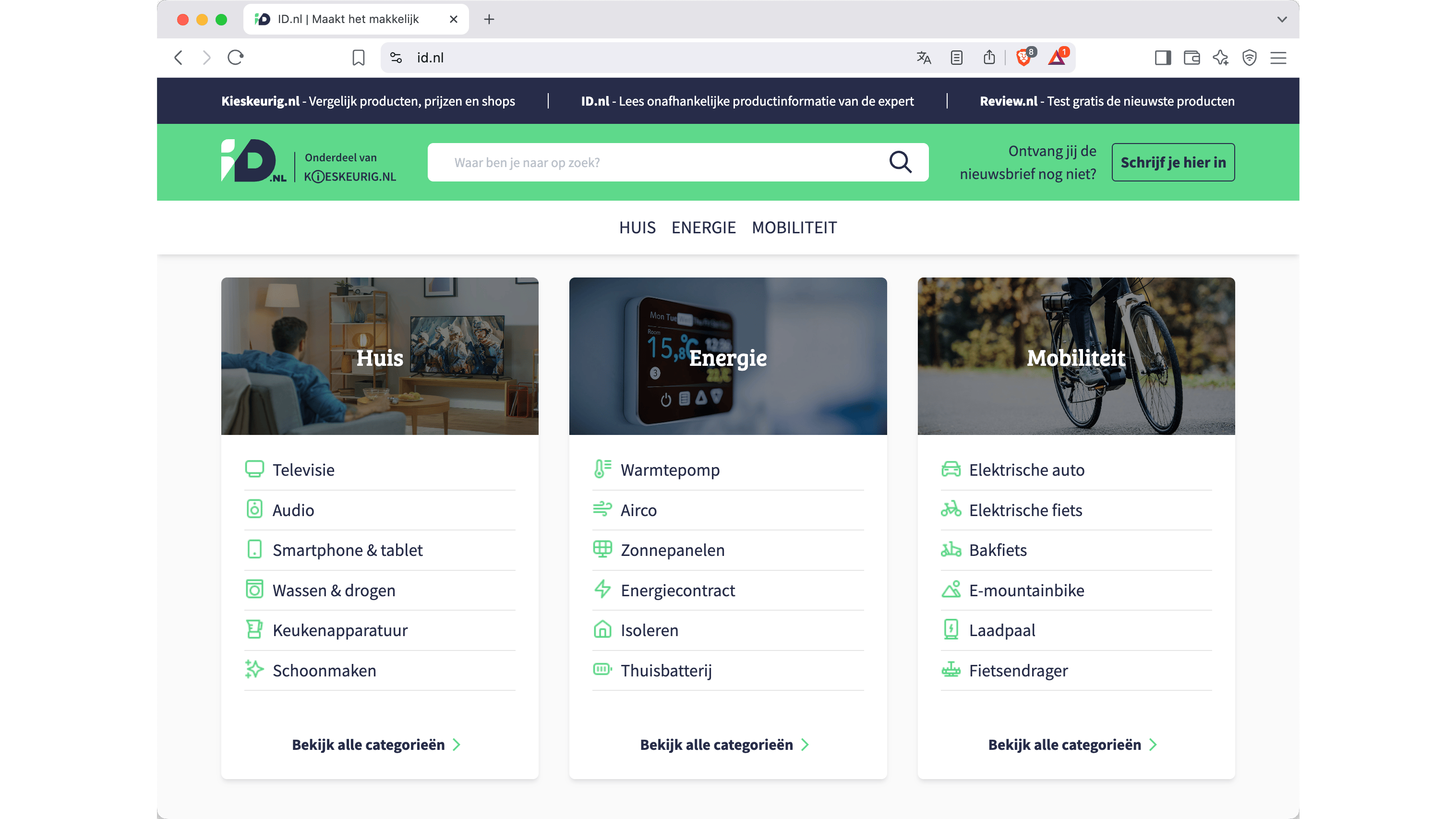Image resolution: width=1456 pixels, height=819 pixels.
Task: Click the share icon in the toolbar
Action: click(x=989, y=57)
